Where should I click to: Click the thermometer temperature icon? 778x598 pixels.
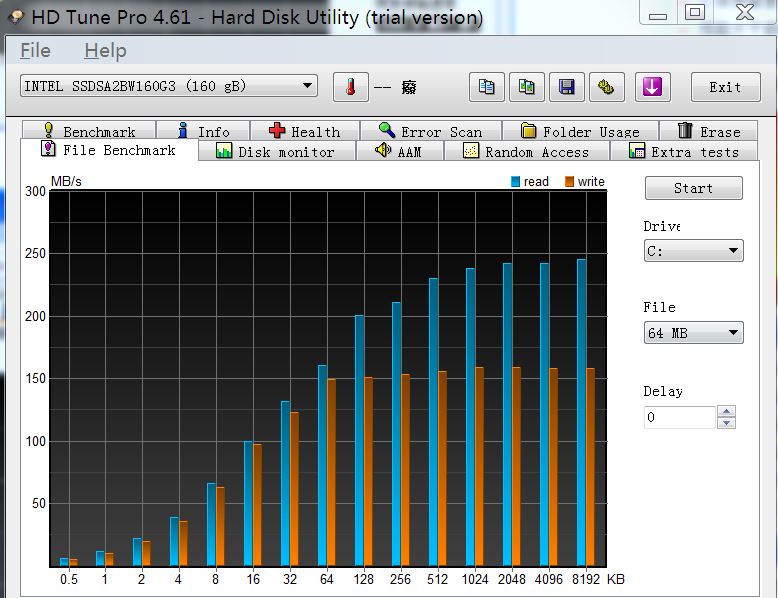[x=351, y=87]
